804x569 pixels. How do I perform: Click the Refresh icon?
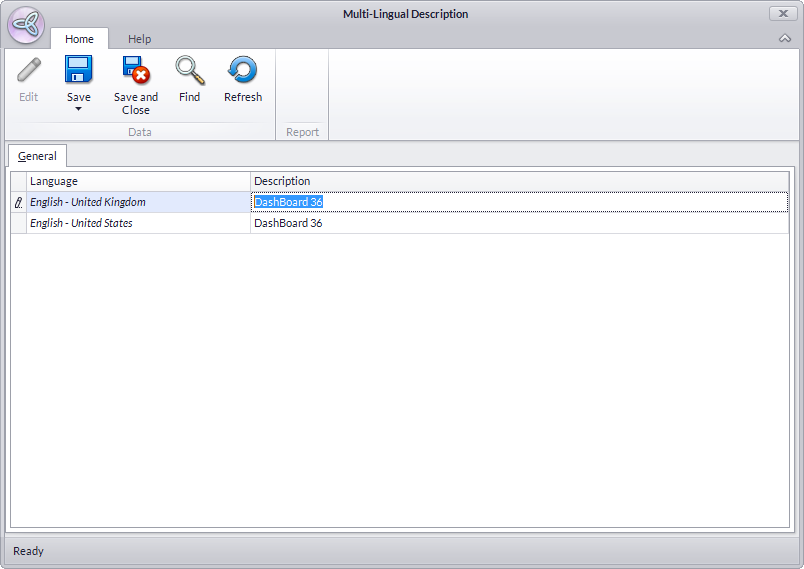pyautogui.click(x=243, y=70)
